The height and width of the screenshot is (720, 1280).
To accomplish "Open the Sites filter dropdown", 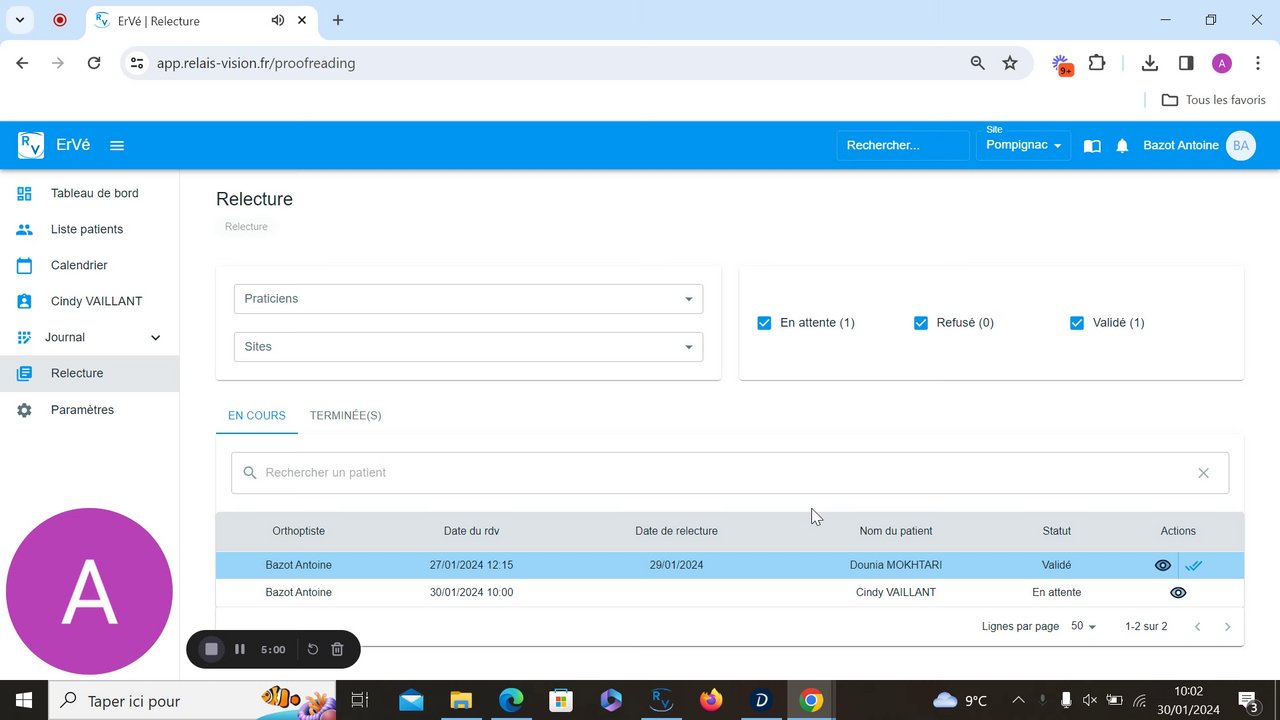I will (x=468, y=347).
